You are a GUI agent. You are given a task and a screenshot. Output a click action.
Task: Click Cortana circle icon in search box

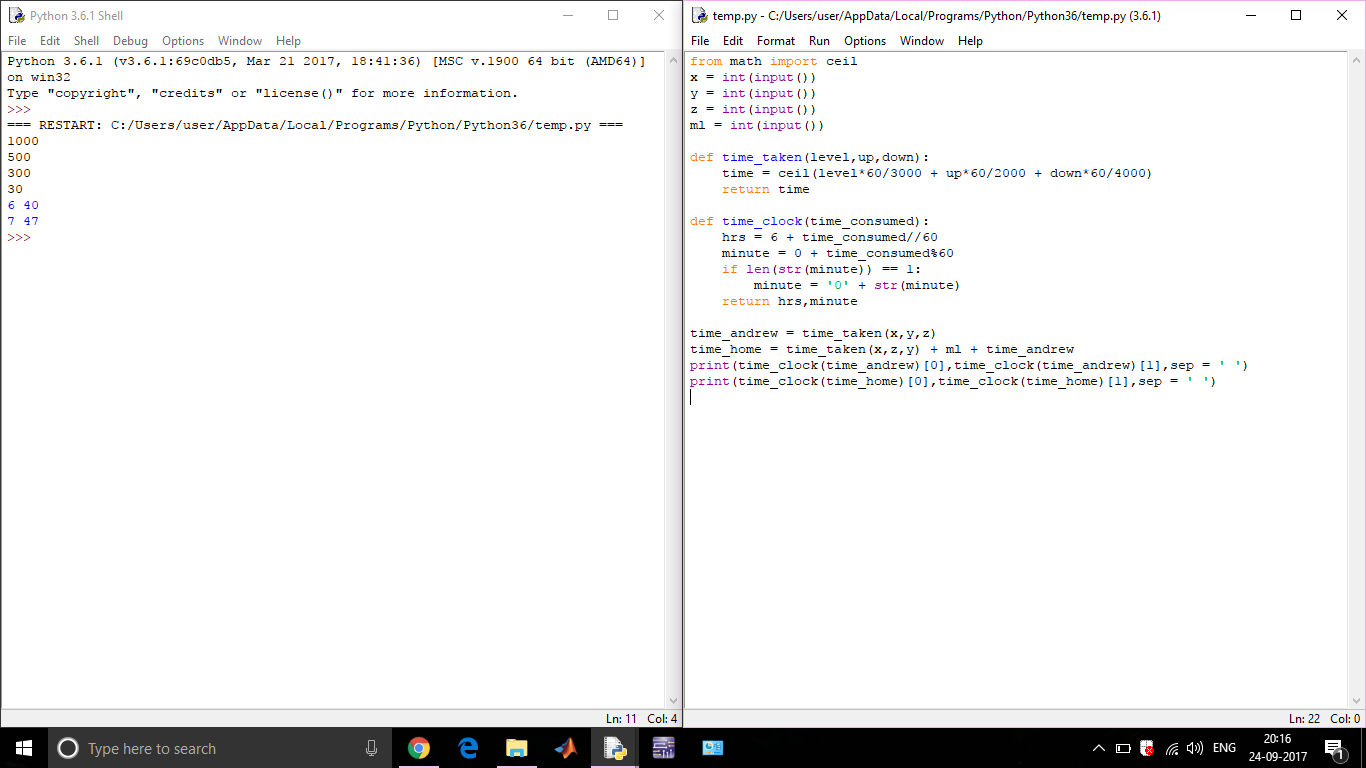click(68, 748)
